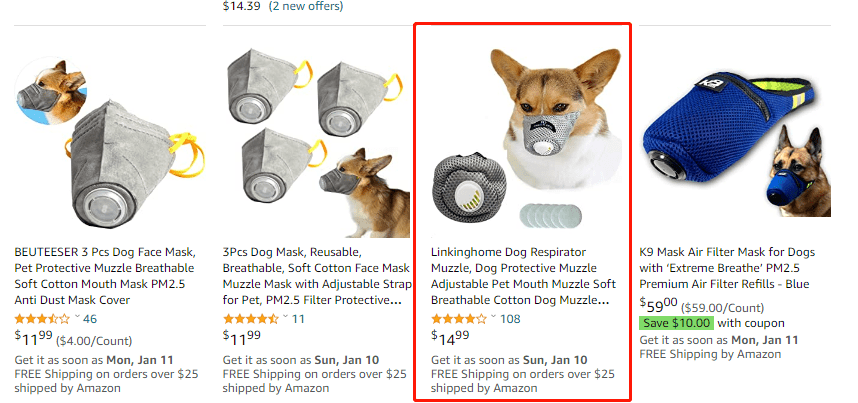View 108 reviews for Linkinghome muzzle

click(510, 319)
